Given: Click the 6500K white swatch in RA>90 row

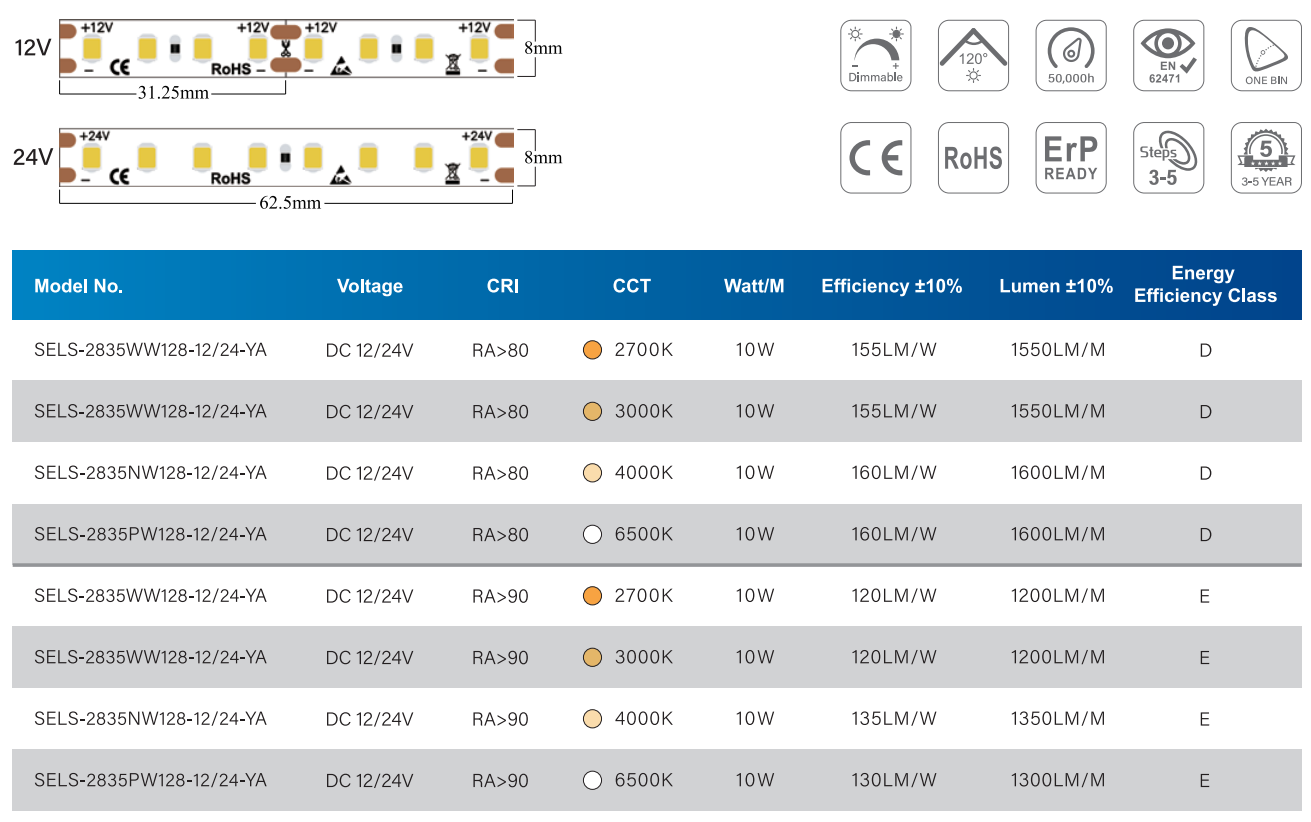Looking at the screenshot, I should tap(592, 781).
